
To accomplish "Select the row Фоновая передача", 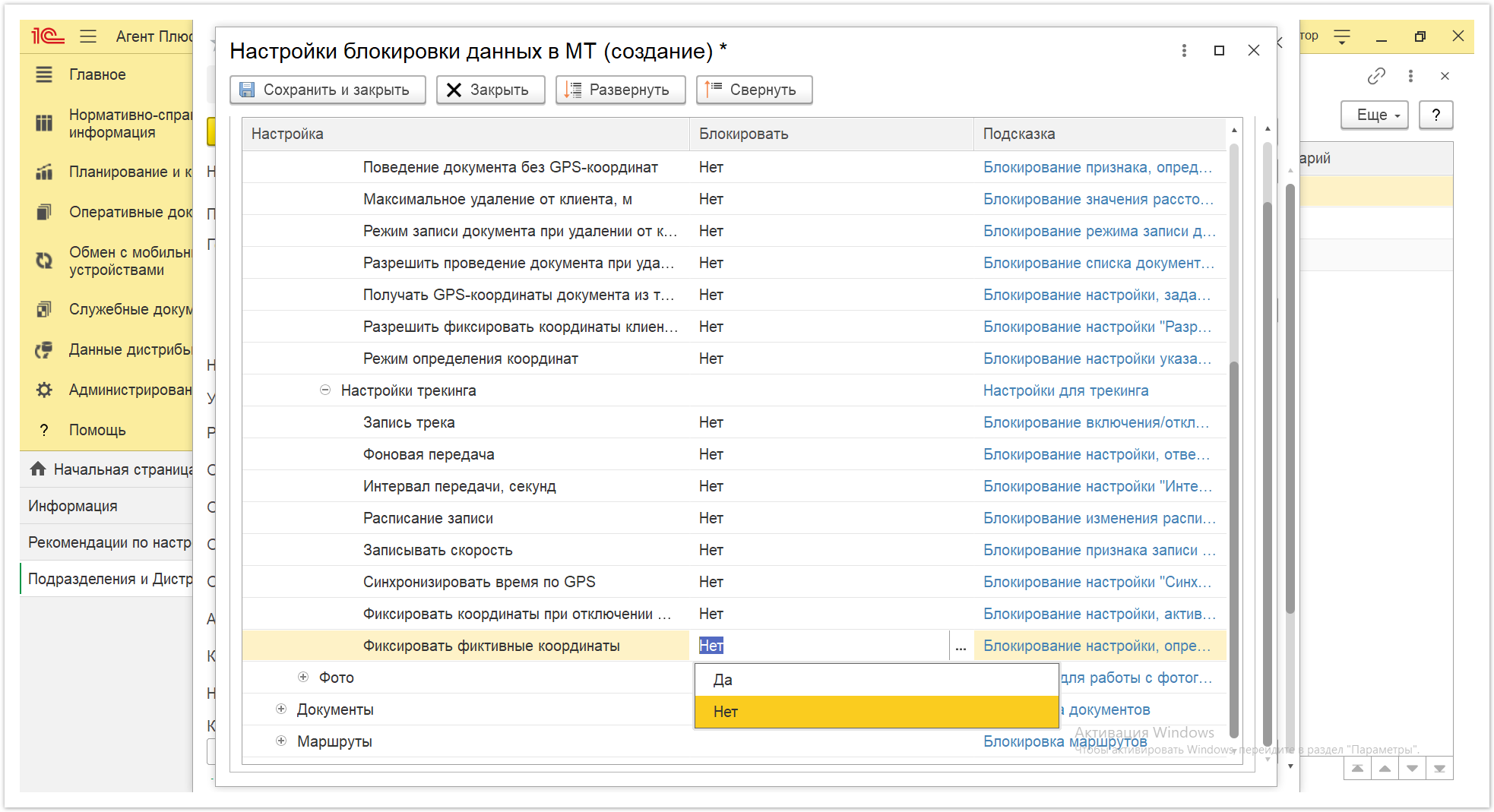I will pyautogui.click(x=734, y=454).
